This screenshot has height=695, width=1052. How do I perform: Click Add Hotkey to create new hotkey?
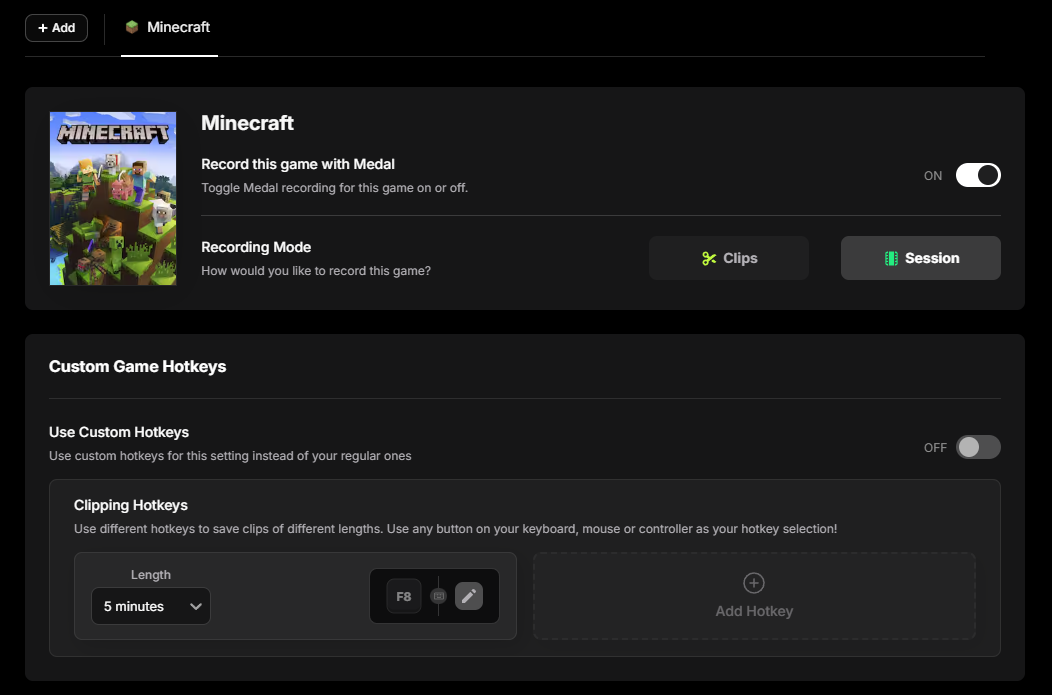click(x=754, y=596)
